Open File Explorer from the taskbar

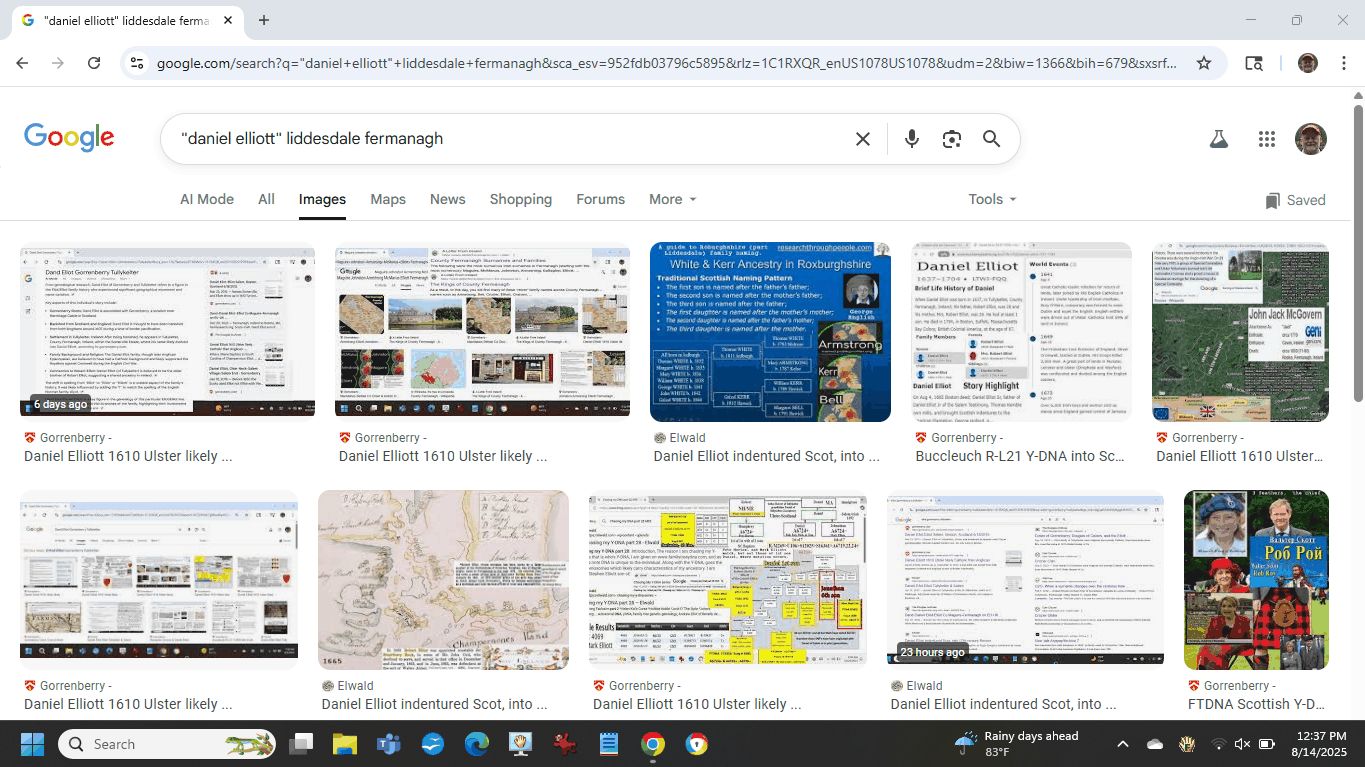click(344, 744)
